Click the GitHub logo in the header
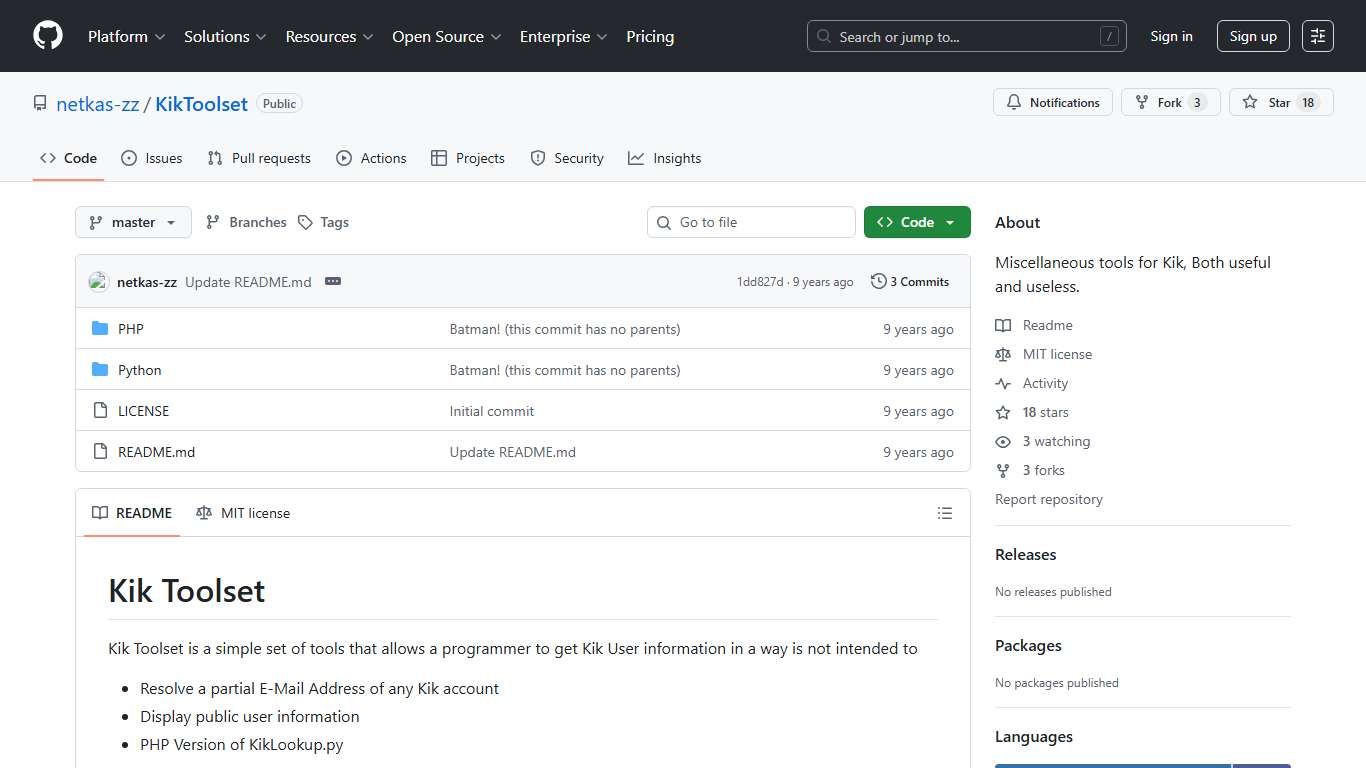Image resolution: width=1366 pixels, height=768 pixels. point(47,36)
